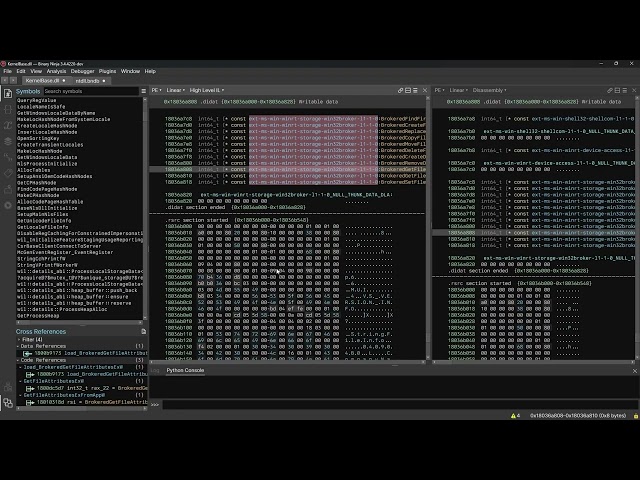Viewport: 640px width, 480px height.
Task: Select the AllocTables symbol
Action: tap(33, 170)
